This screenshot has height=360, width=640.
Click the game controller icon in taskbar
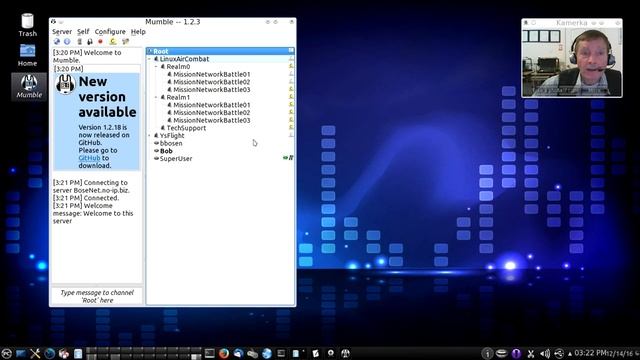point(252,353)
